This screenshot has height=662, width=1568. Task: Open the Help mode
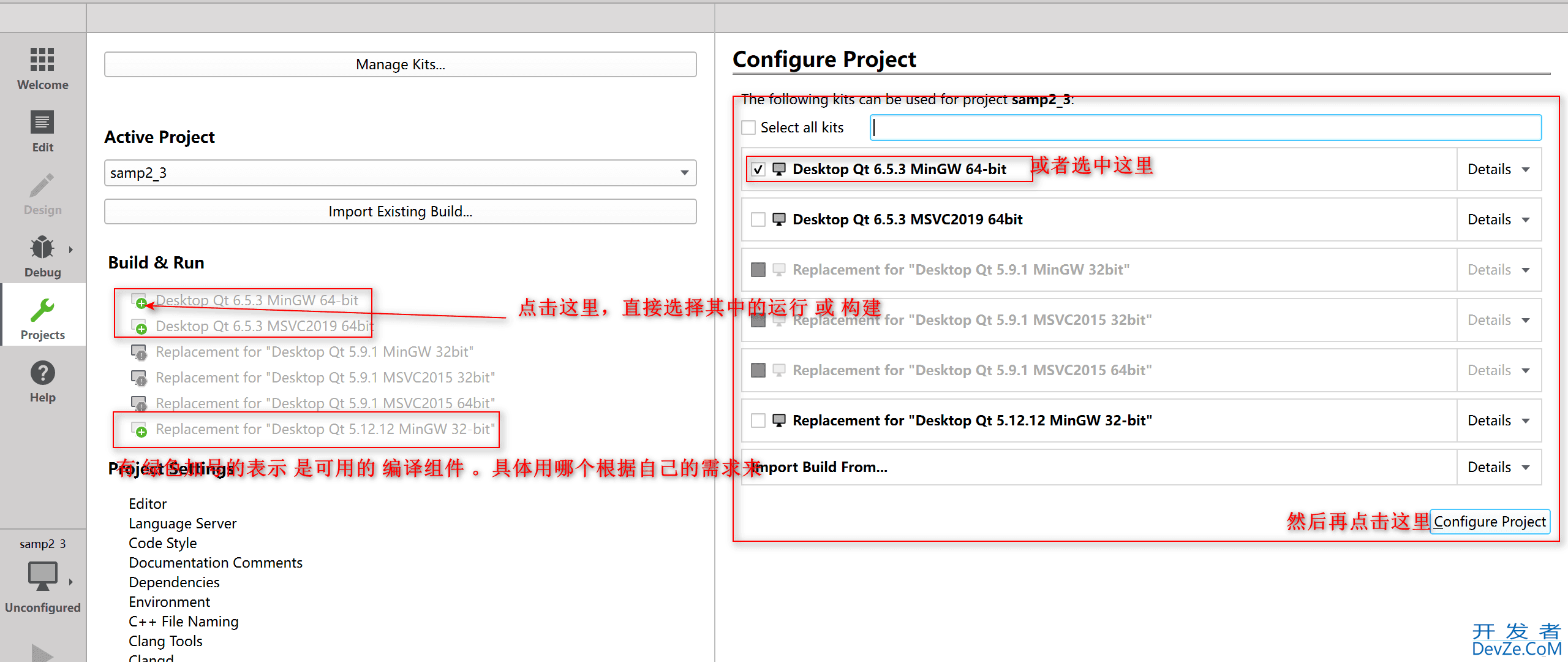click(x=42, y=381)
